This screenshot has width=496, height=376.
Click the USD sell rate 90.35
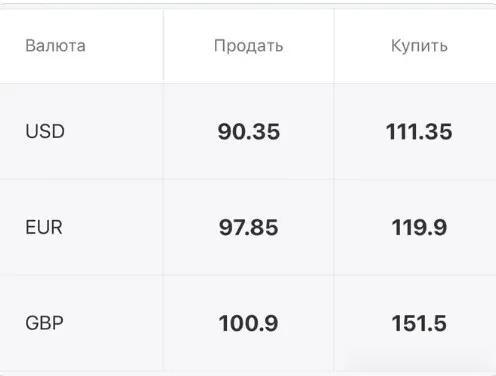pos(249,131)
